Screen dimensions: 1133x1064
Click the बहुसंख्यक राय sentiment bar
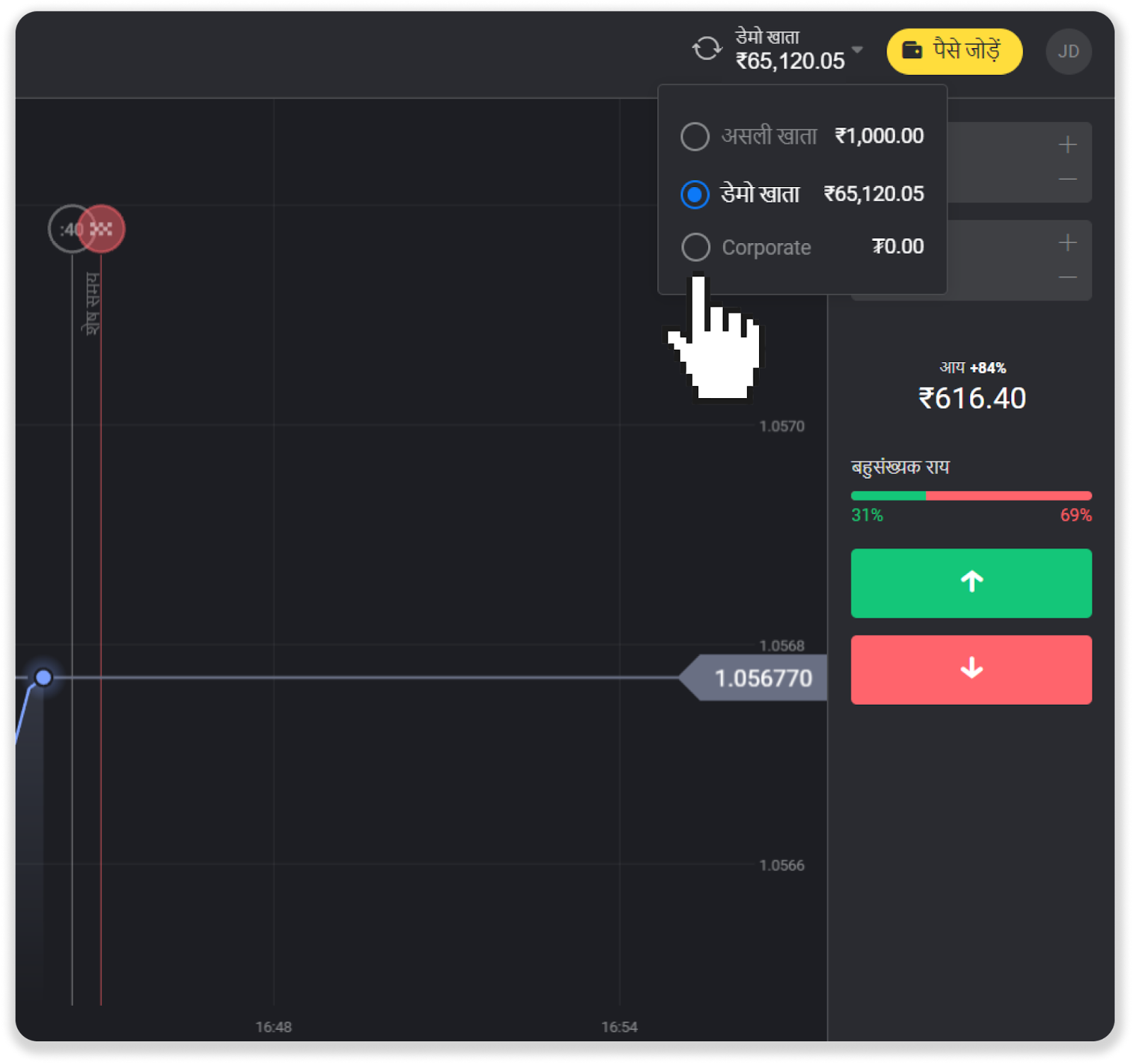click(x=971, y=496)
